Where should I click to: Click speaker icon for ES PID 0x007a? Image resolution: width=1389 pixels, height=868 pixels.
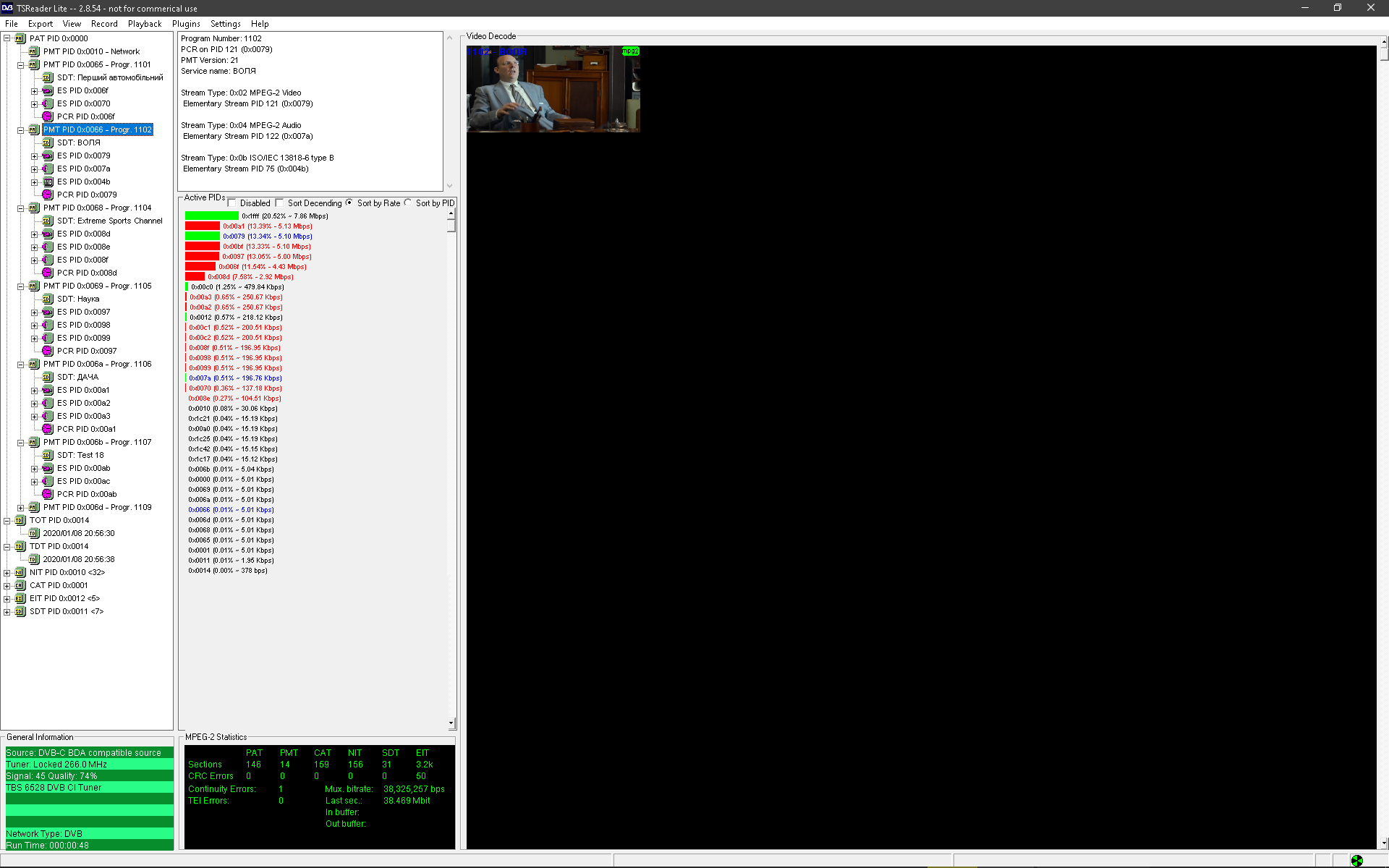[48, 169]
